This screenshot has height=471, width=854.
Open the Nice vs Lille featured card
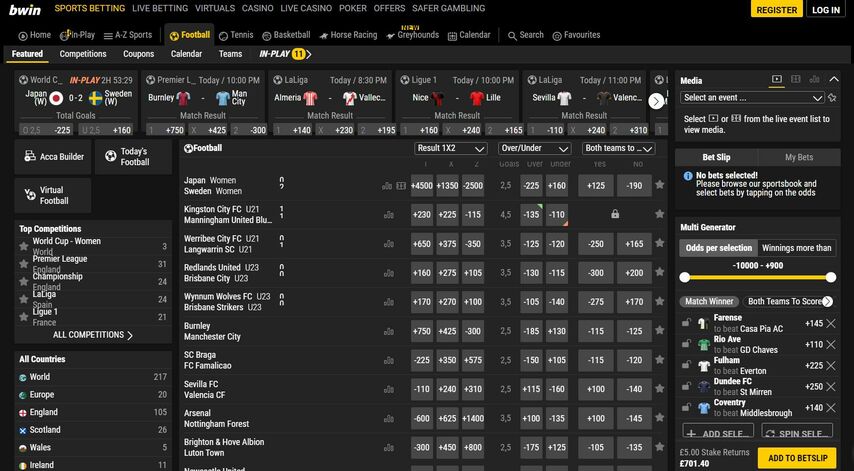coord(457,103)
